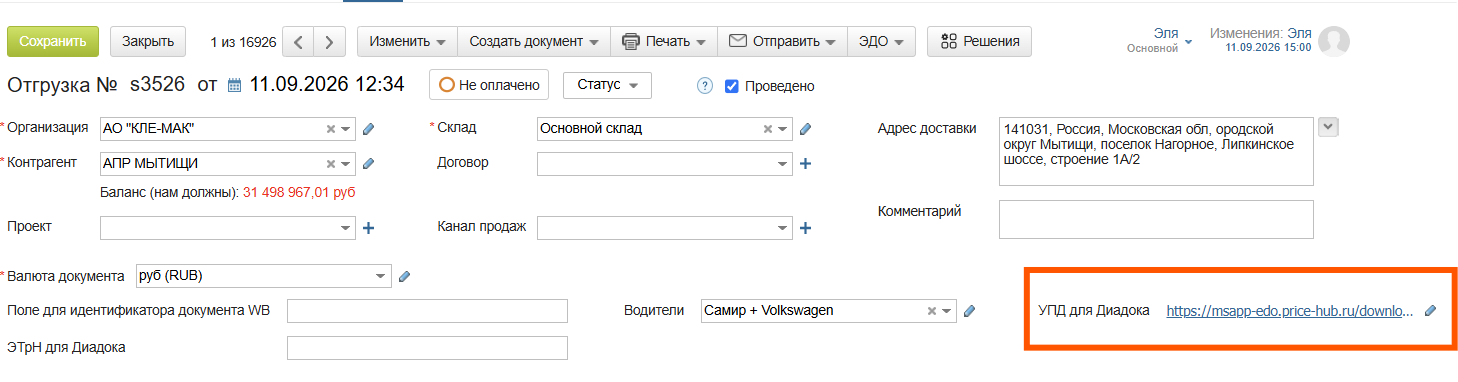1458x382 pixels.
Task: Edit the УПД для Диадока pencil icon
Action: 1430,311
